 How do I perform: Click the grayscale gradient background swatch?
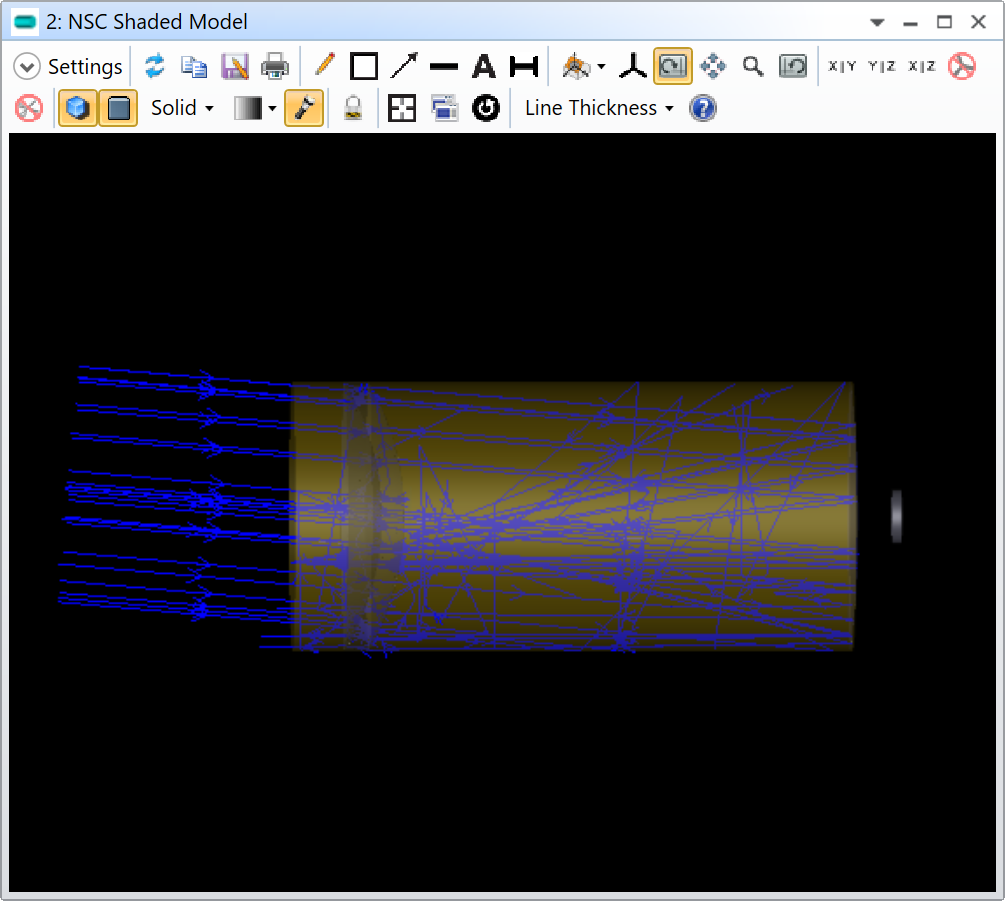tap(248, 108)
